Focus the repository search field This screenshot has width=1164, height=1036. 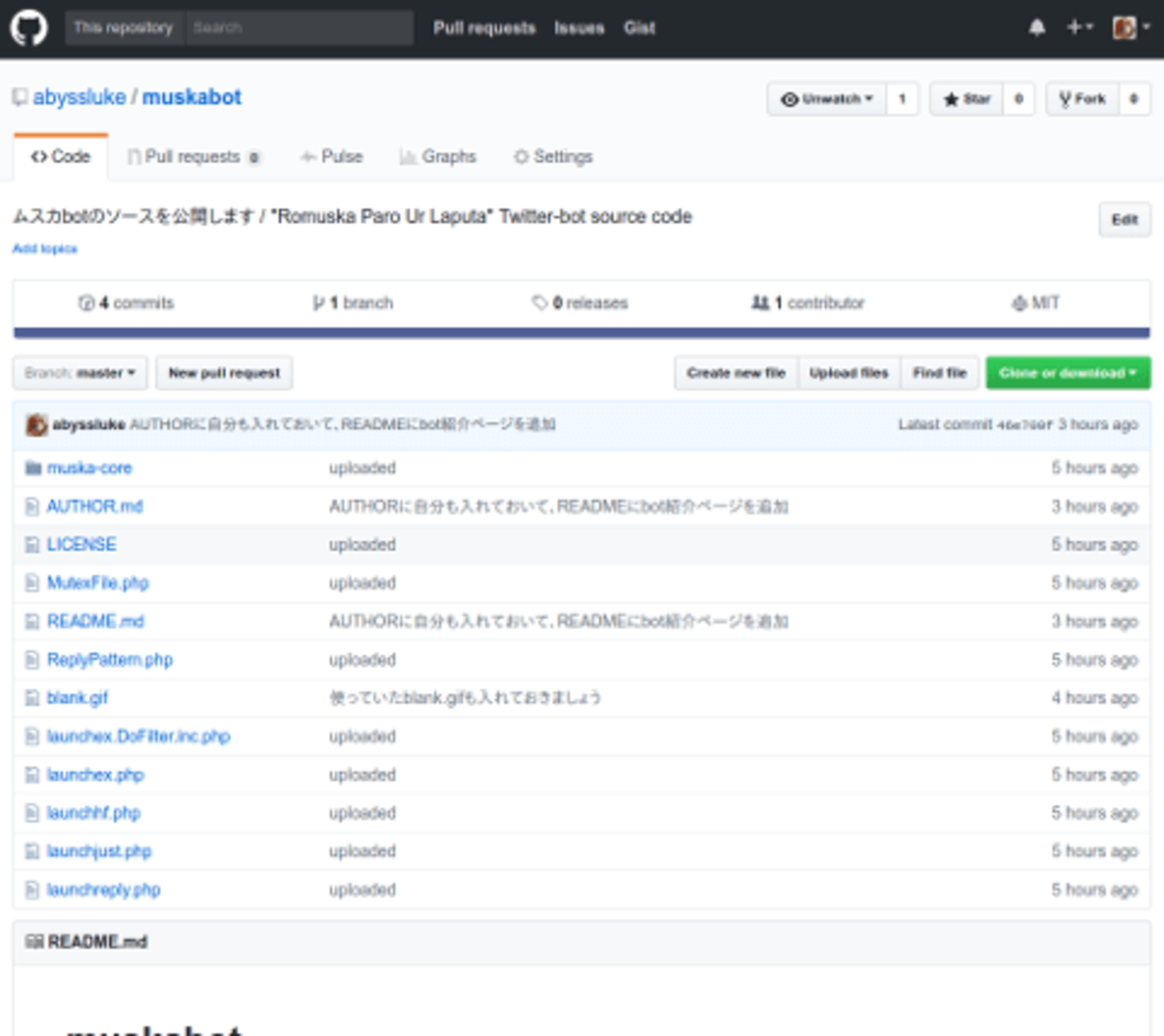tap(298, 28)
